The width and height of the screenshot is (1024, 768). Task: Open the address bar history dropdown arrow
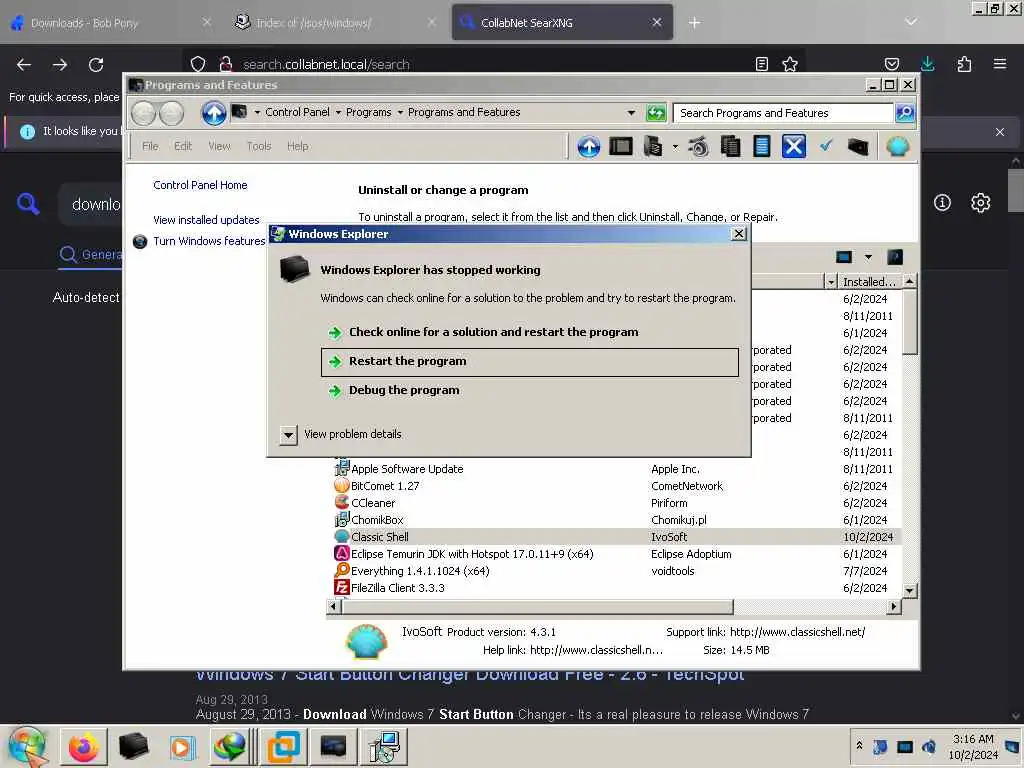[x=631, y=113]
